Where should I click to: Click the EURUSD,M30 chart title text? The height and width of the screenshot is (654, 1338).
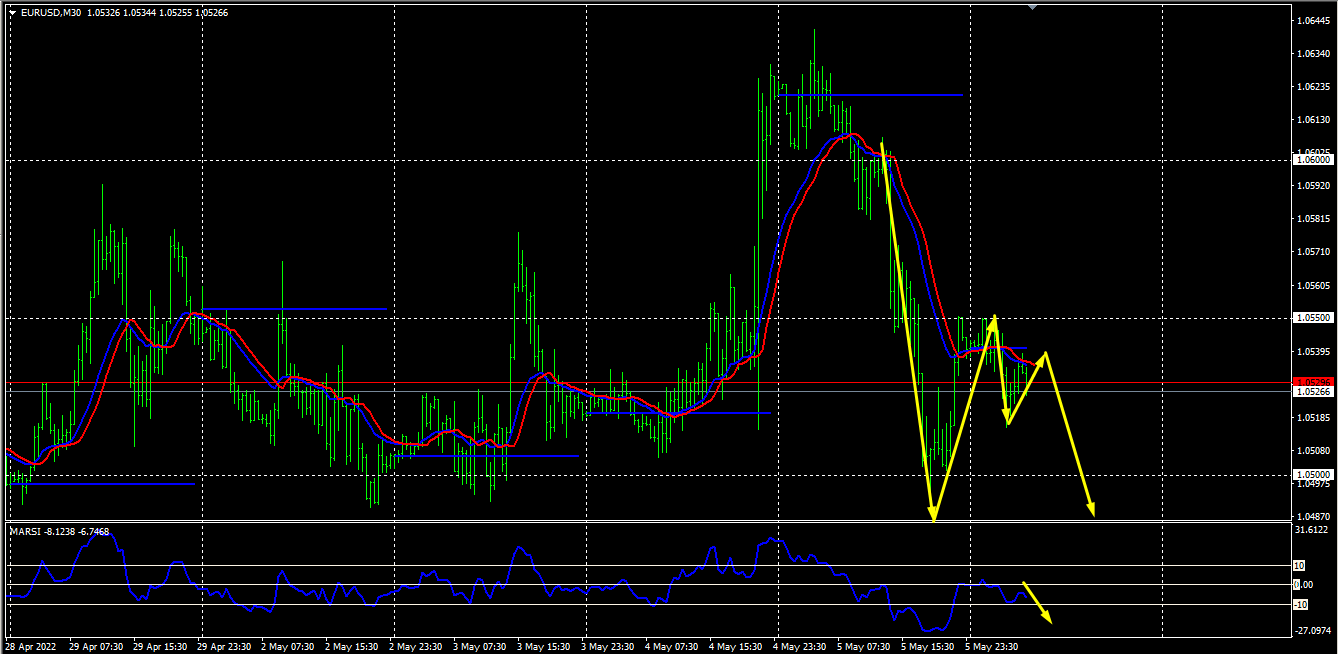[x=51, y=13]
